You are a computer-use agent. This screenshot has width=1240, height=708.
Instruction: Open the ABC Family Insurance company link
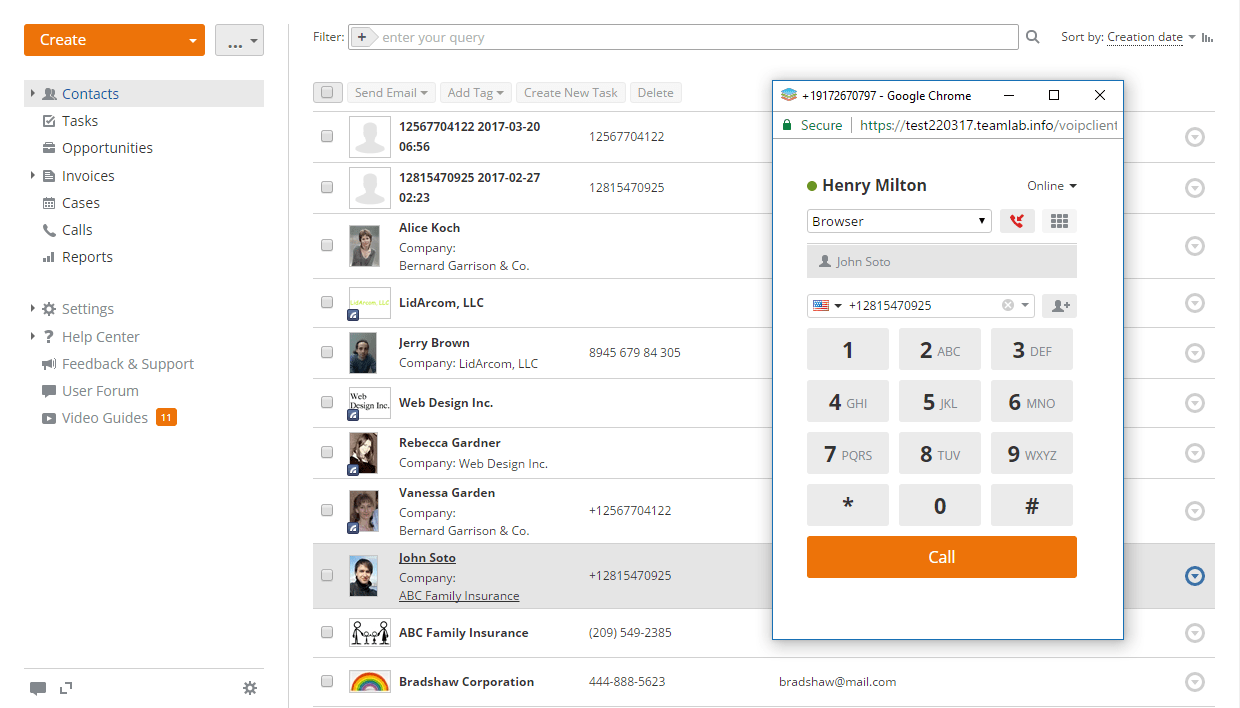(459, 595)
